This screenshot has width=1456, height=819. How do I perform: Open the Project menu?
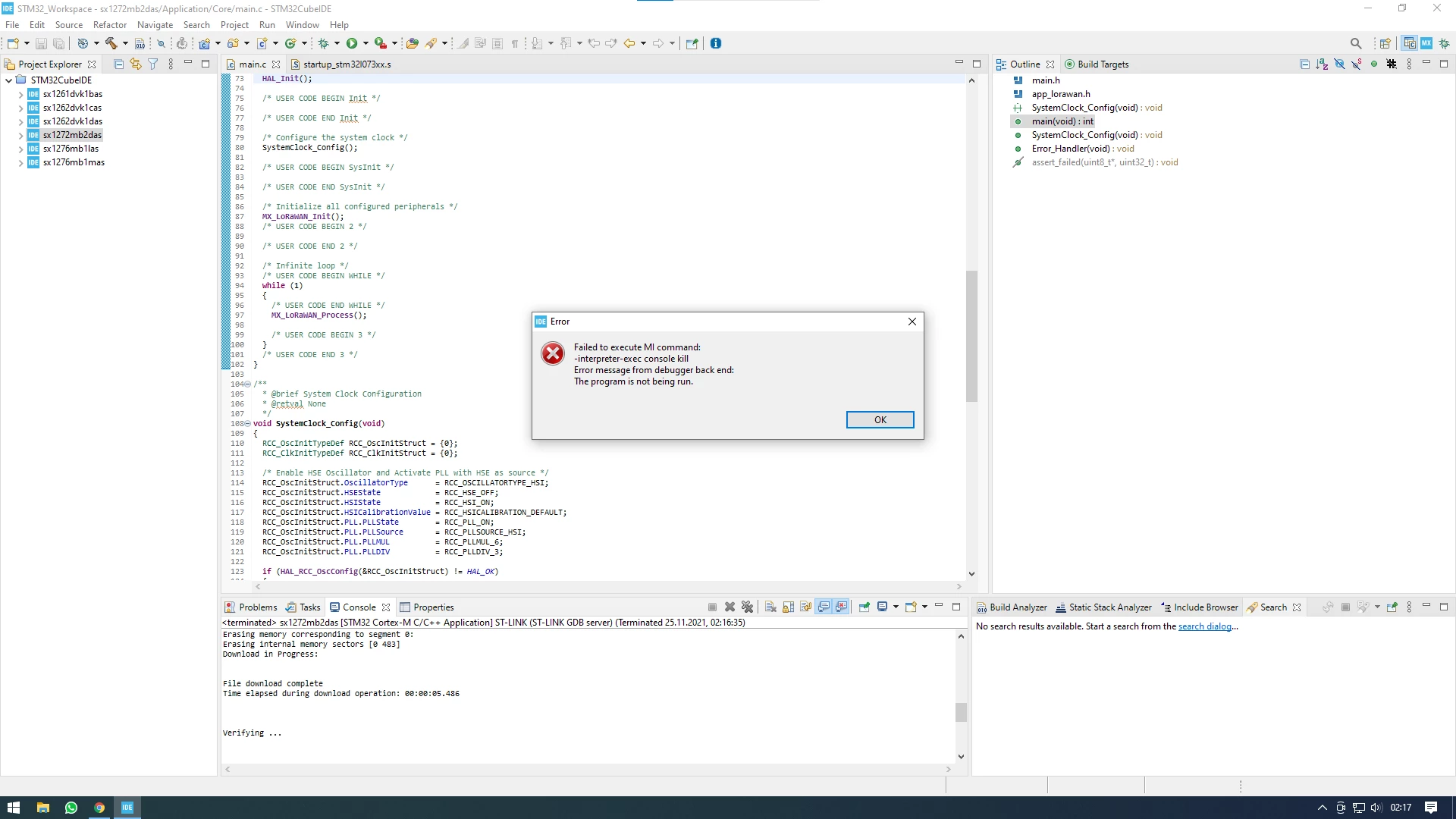click(234, 25)
